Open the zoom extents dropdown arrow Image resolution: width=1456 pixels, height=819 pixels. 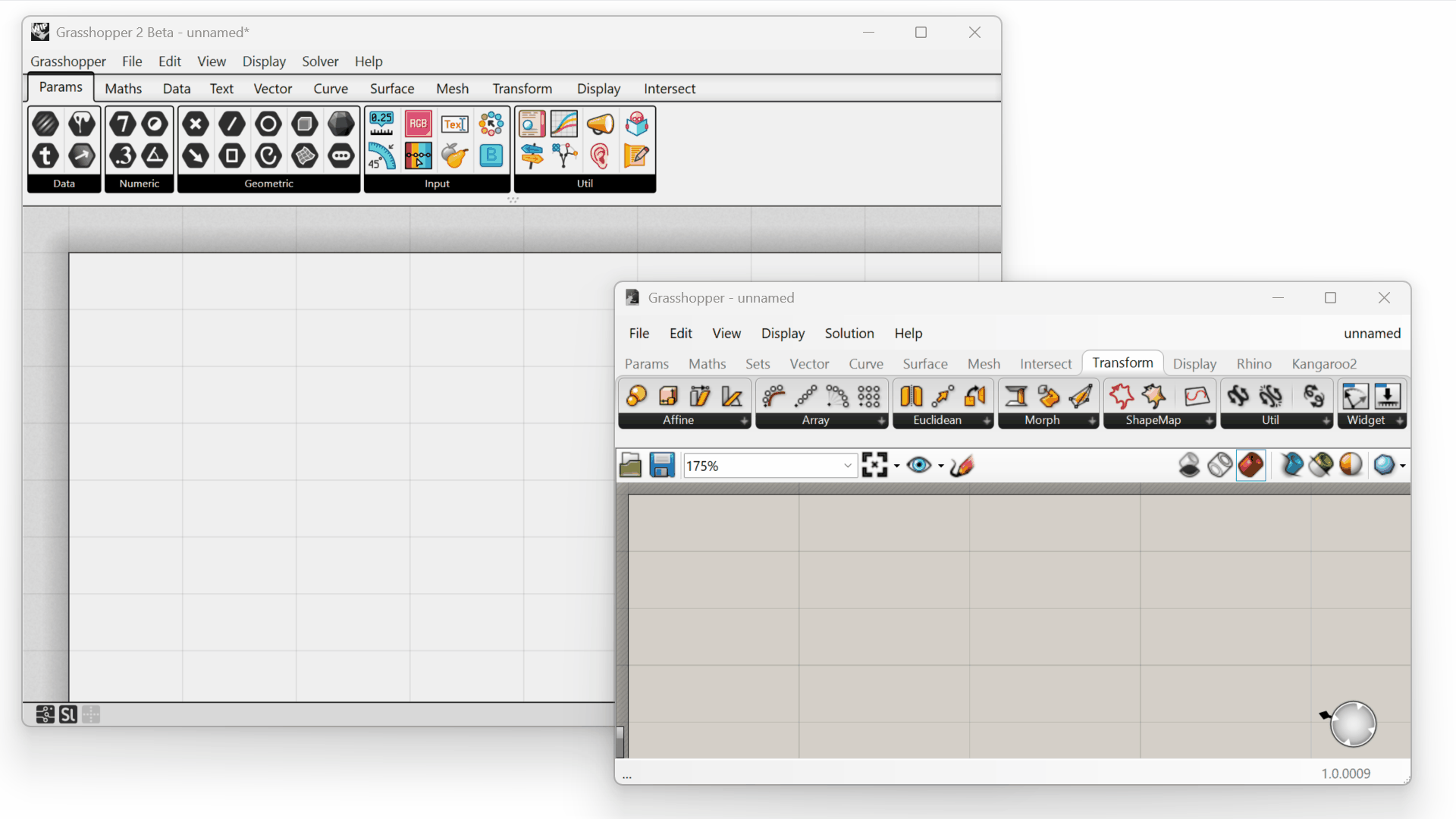(x=896, y=466)
